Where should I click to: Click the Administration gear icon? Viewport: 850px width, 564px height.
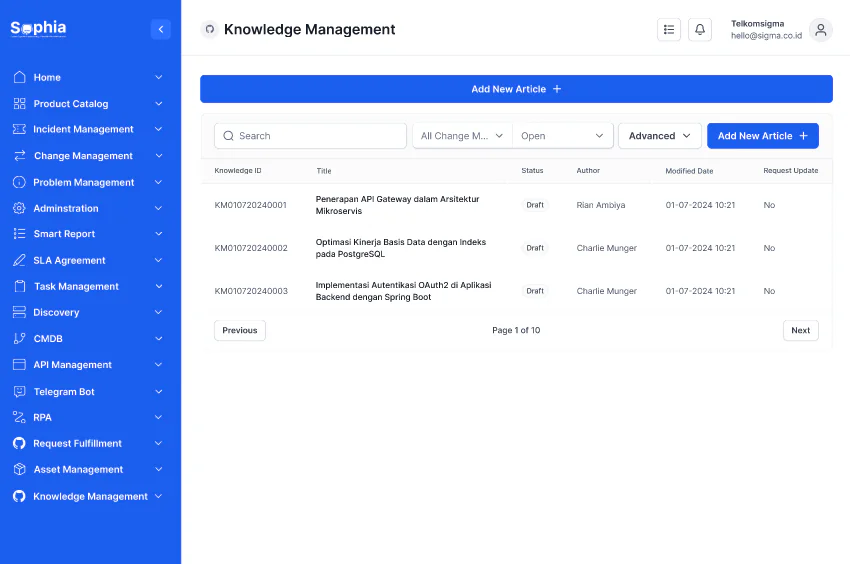[x=20, y=208]
